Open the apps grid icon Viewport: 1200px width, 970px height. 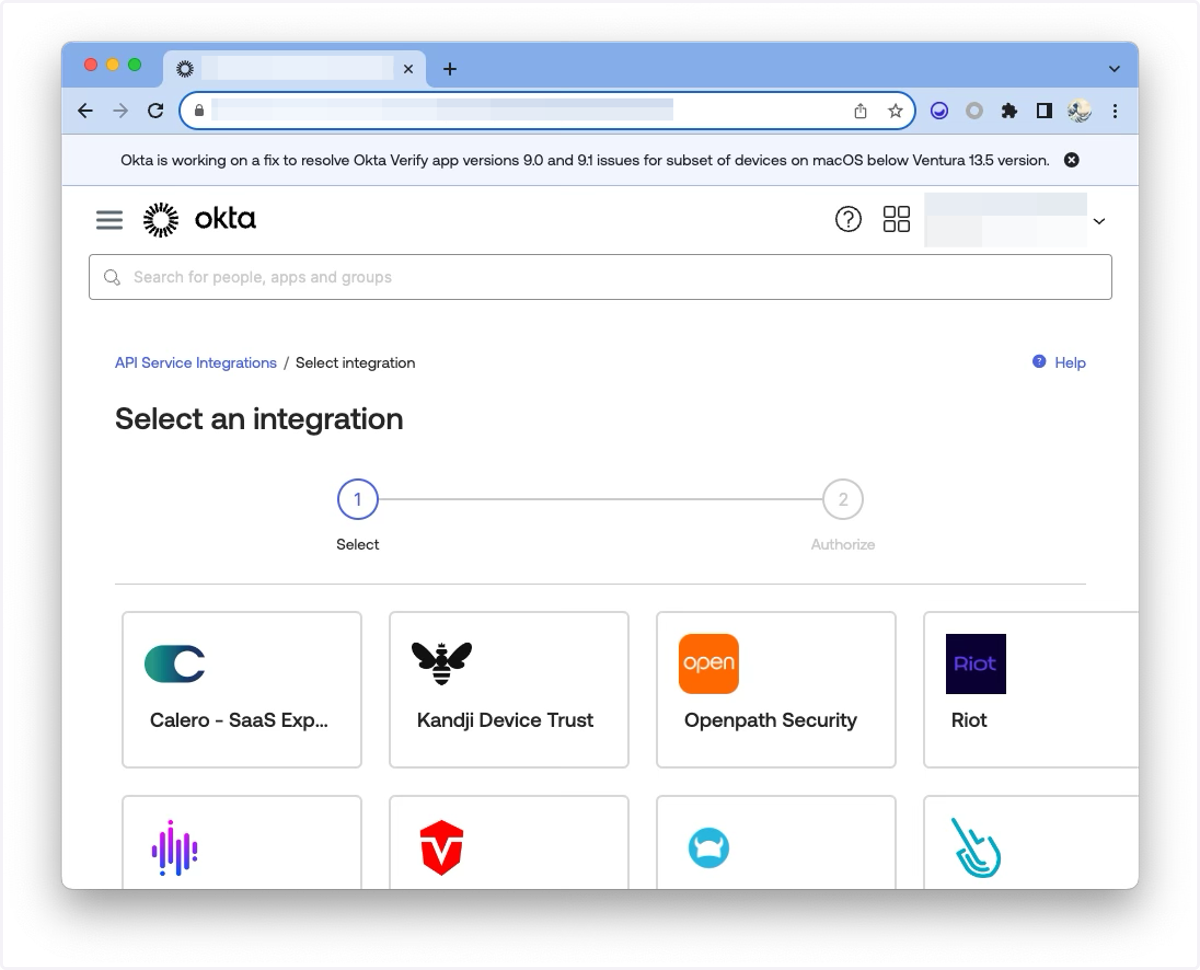pos(897,219)
